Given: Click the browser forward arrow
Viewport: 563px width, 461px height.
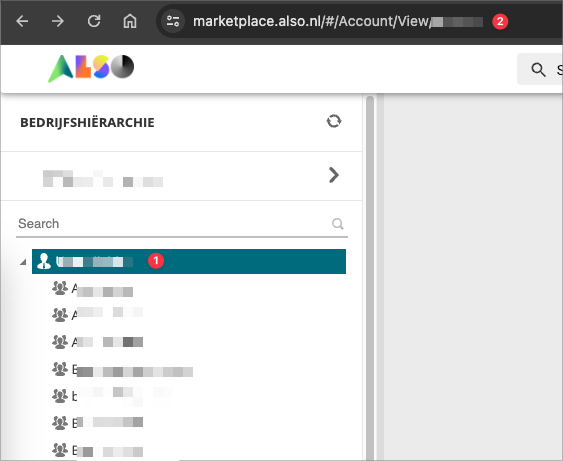Looking at the screenshot, I should tap(58, 21).
